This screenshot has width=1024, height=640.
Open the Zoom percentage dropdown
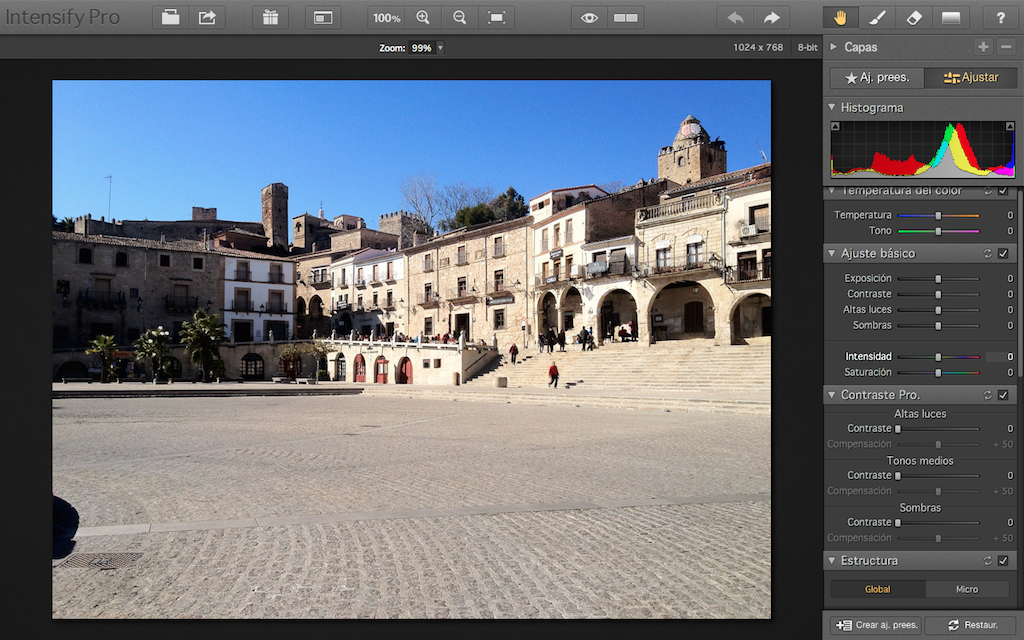tap(440, 48)
